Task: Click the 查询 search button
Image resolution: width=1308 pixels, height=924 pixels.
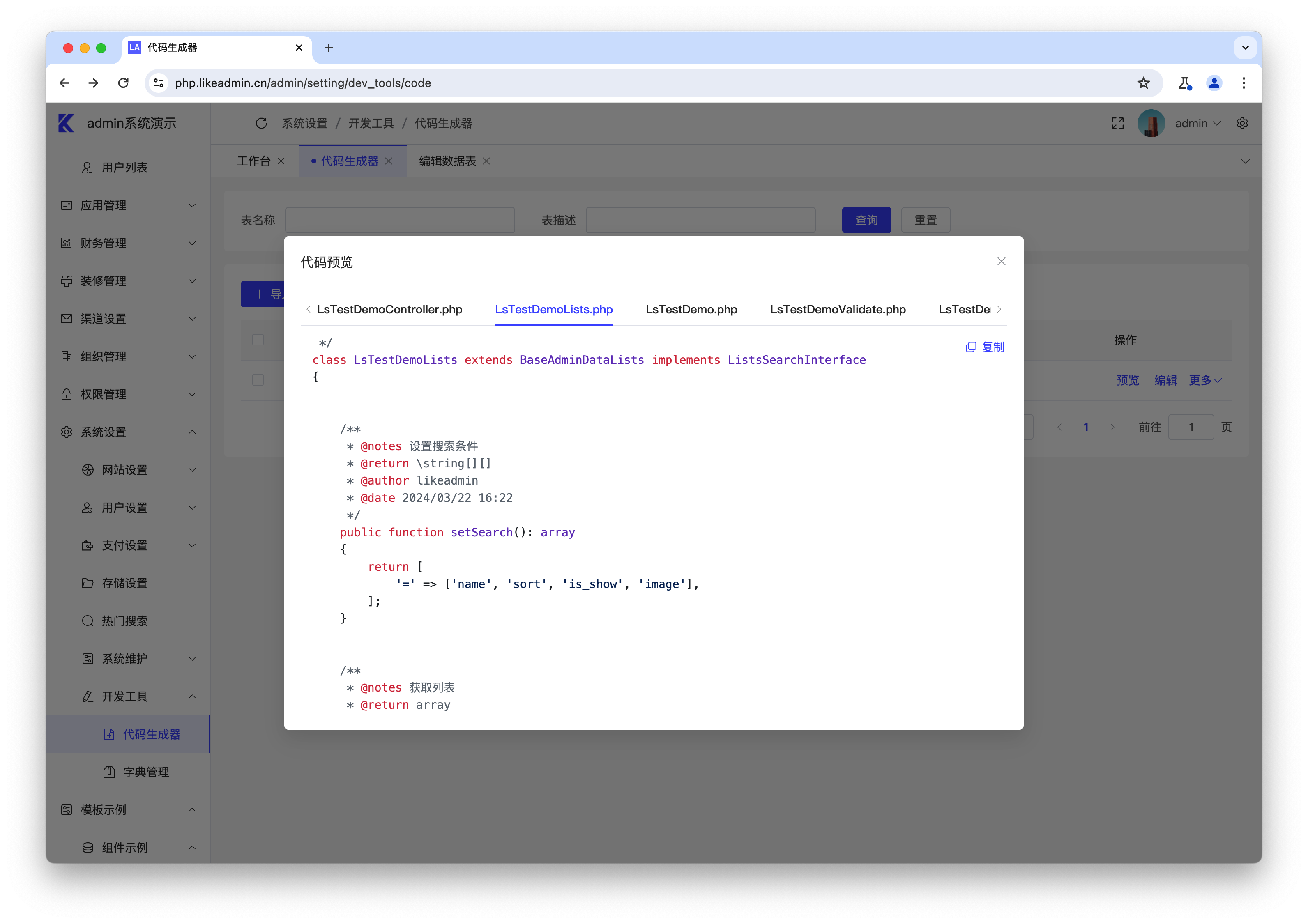Action: [x=866, y=220]
